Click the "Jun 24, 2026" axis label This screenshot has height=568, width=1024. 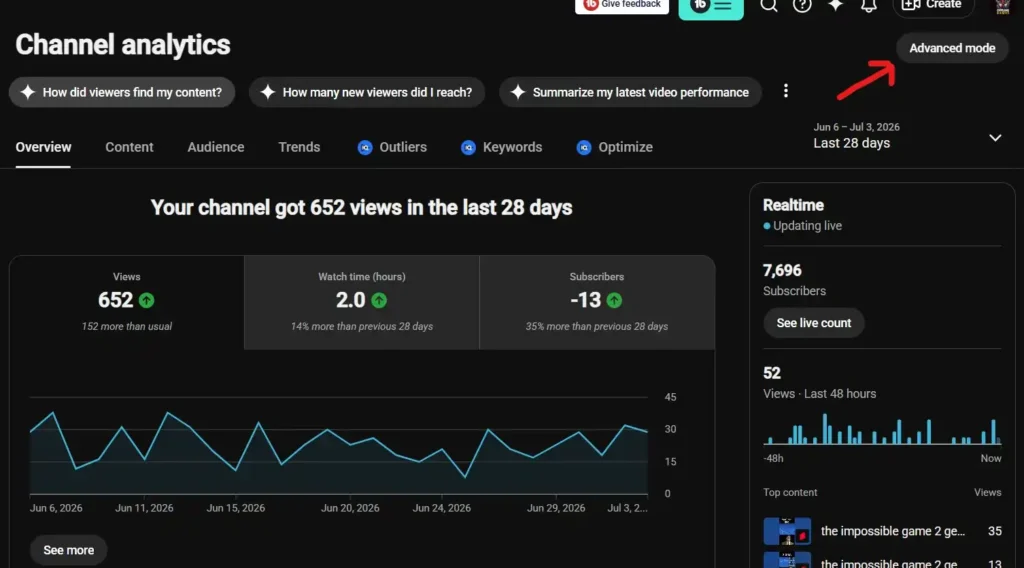click(x=441, y=508)
